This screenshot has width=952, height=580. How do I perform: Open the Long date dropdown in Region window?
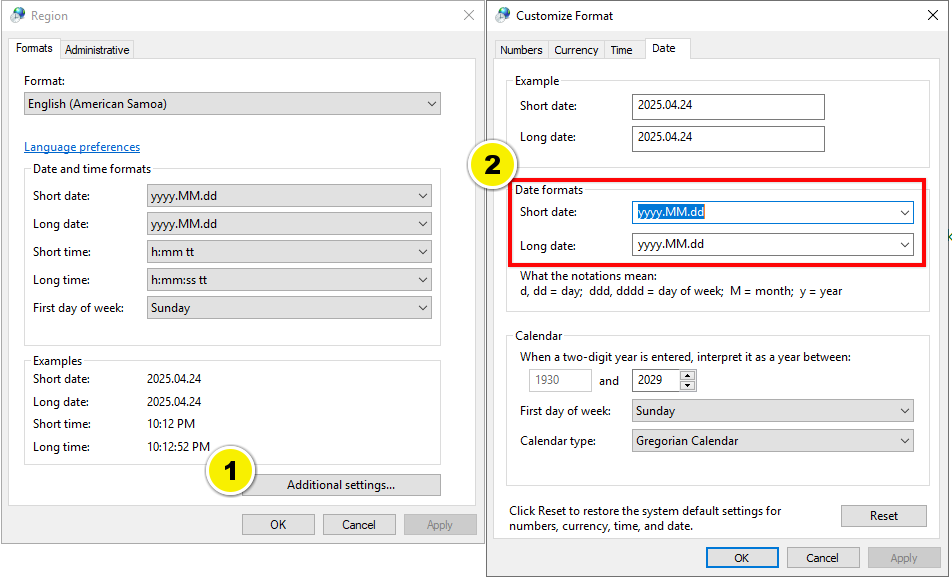(424, 223)
